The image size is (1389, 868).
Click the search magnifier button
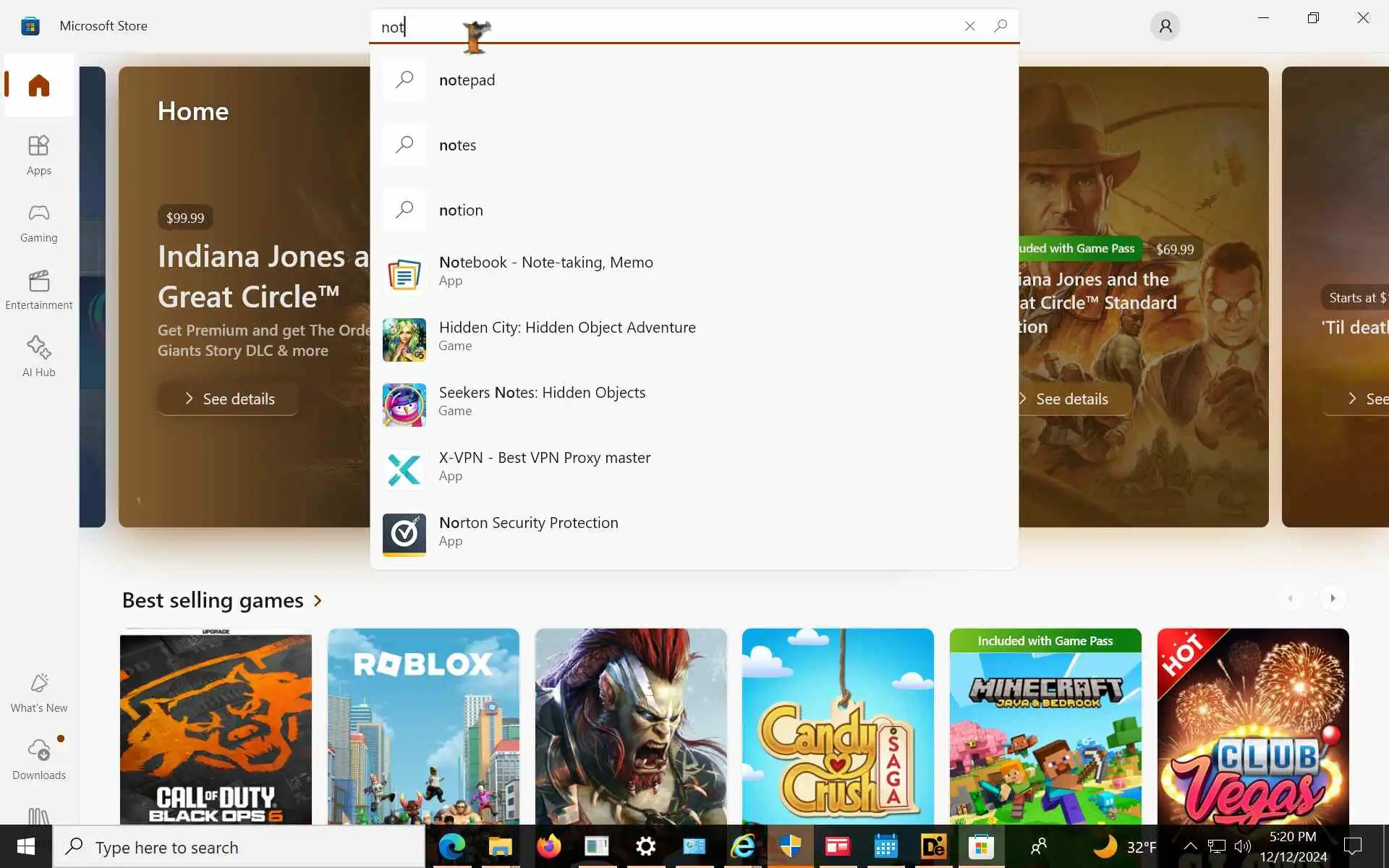coord(1001,26)
